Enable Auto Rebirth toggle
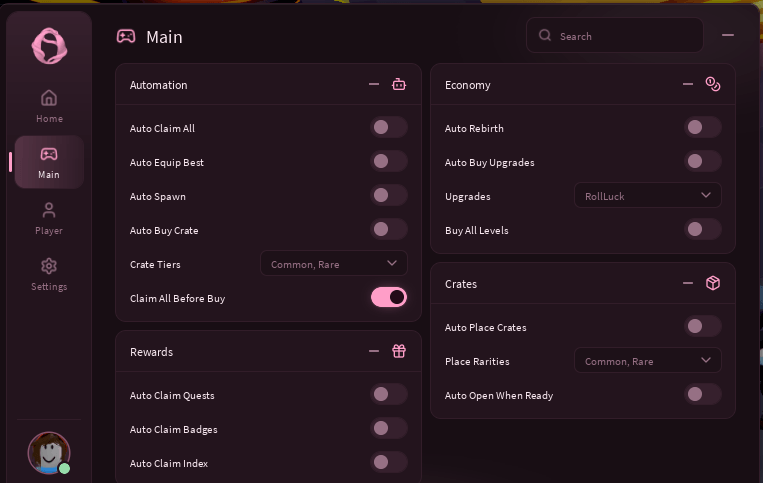 [703, 127]
